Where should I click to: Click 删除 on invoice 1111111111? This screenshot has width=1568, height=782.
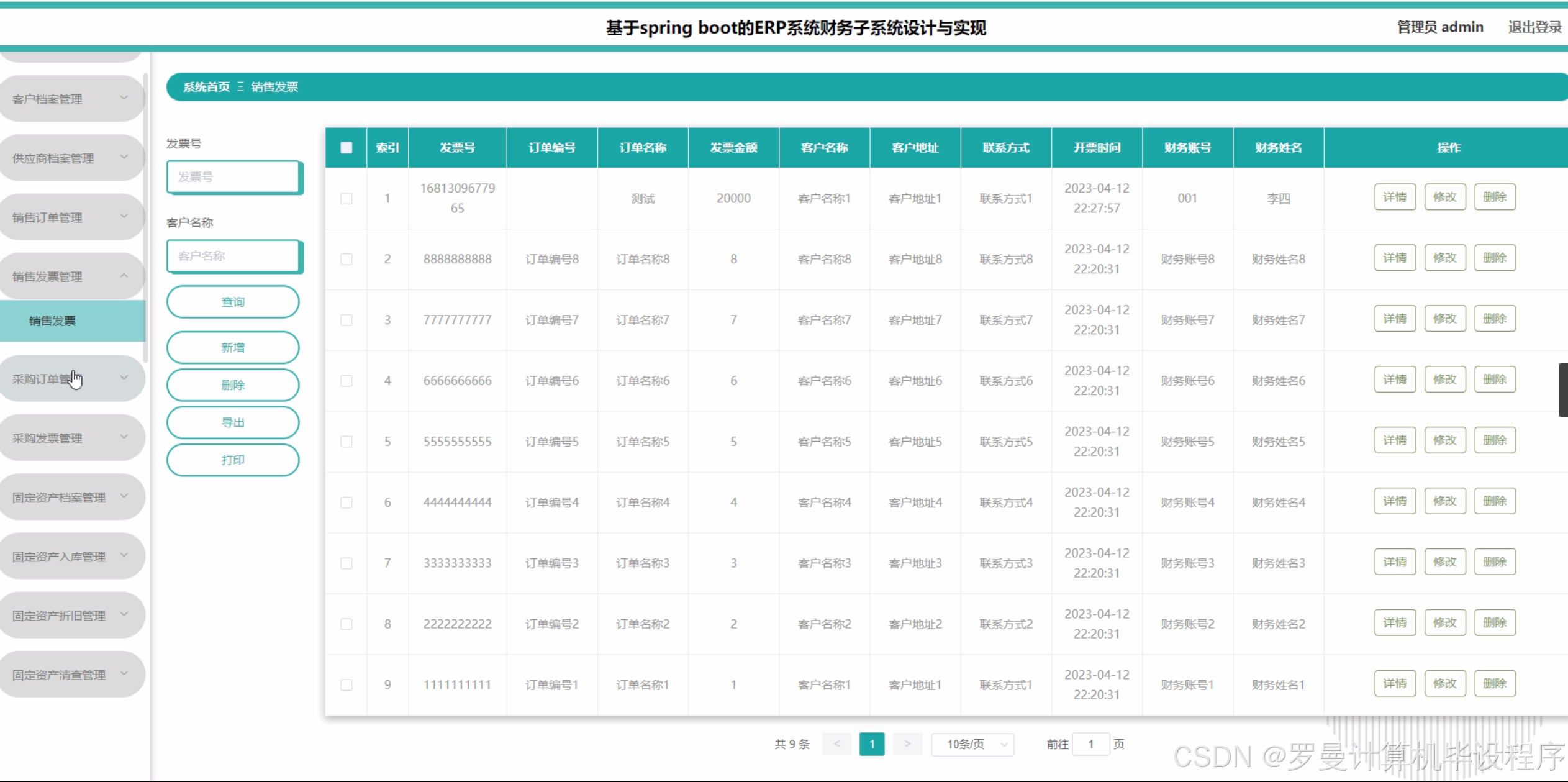(1495, 683)
